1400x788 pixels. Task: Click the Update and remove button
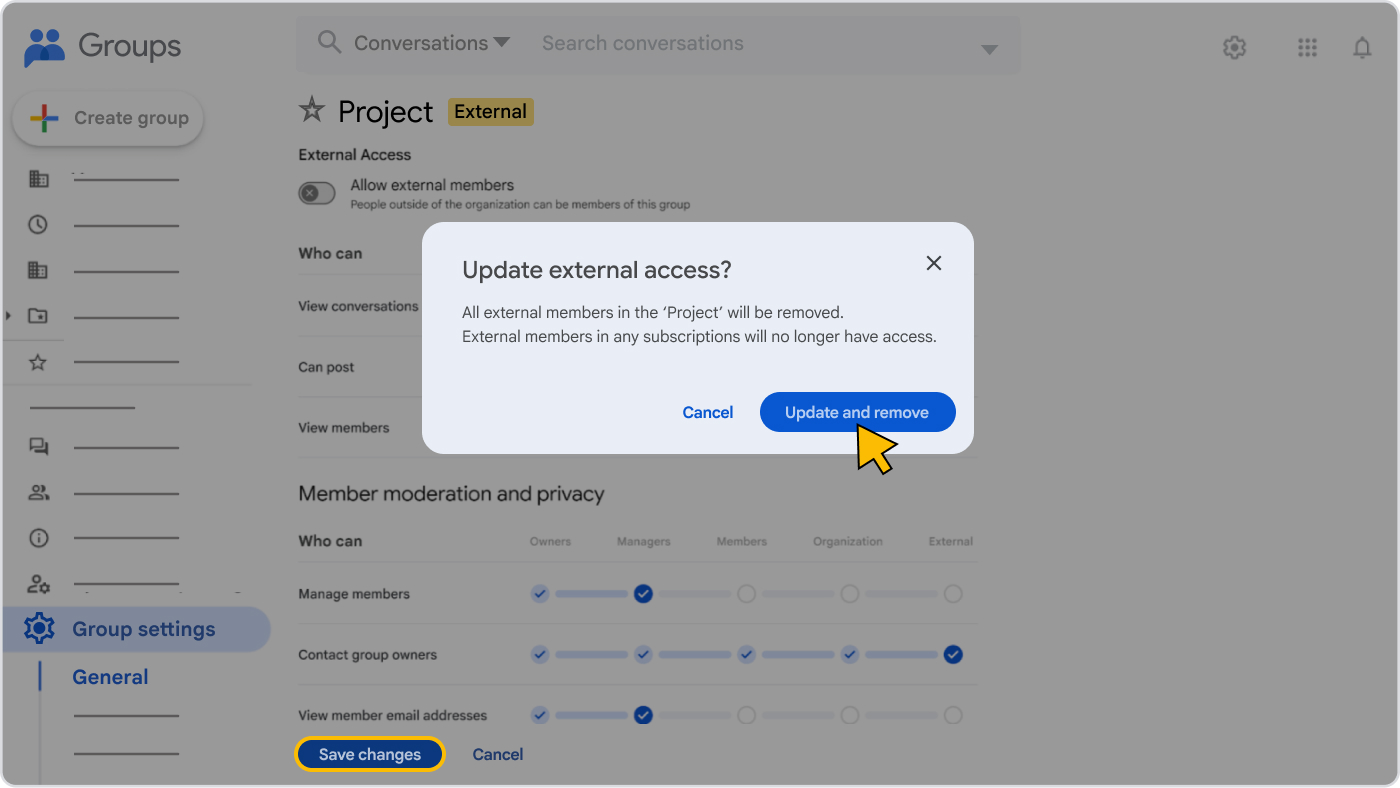click(x=857, y=412)
